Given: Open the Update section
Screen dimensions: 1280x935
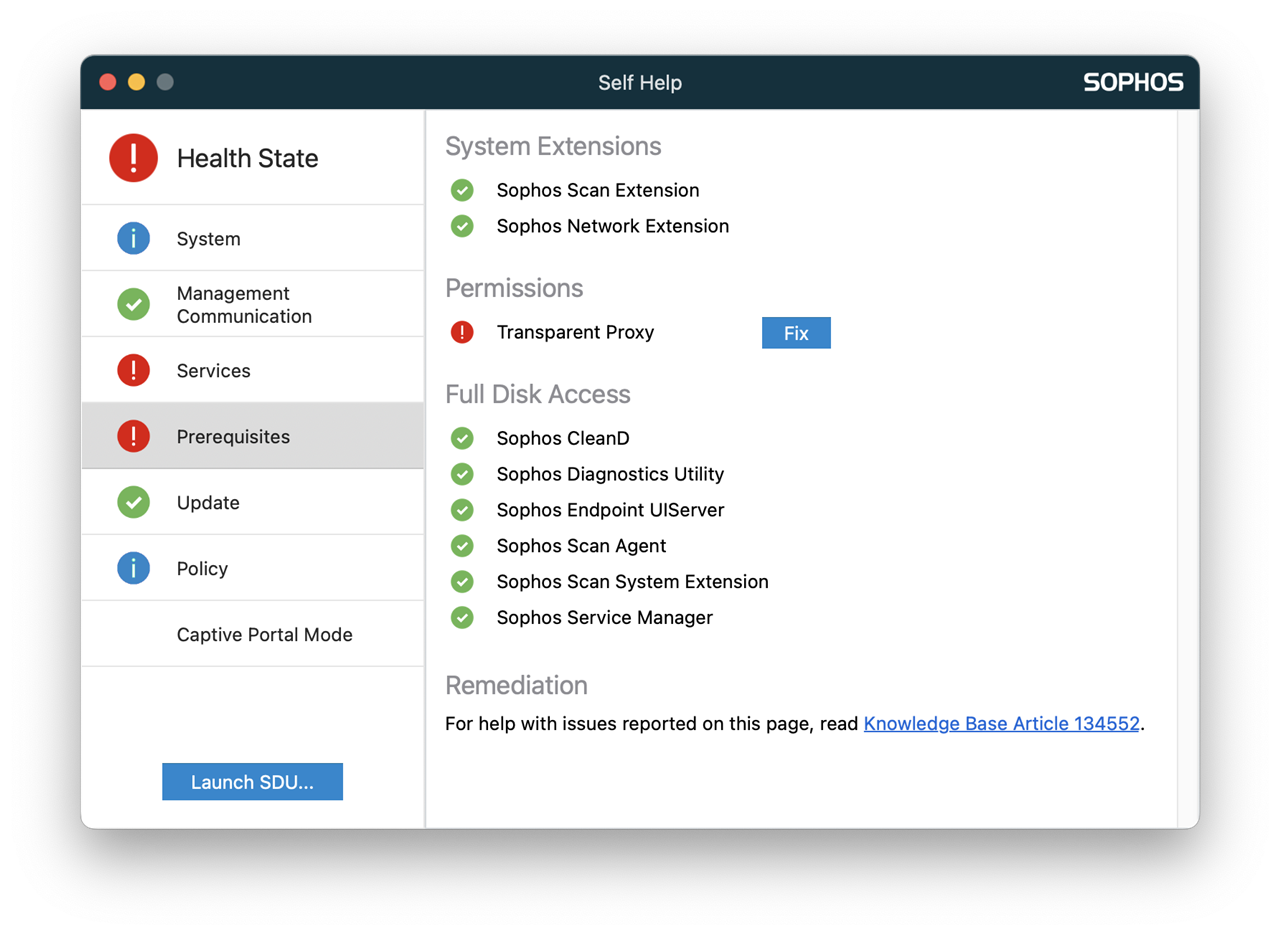Looking at the screenshot, I should pyautogui.click(x=252, y=502).
